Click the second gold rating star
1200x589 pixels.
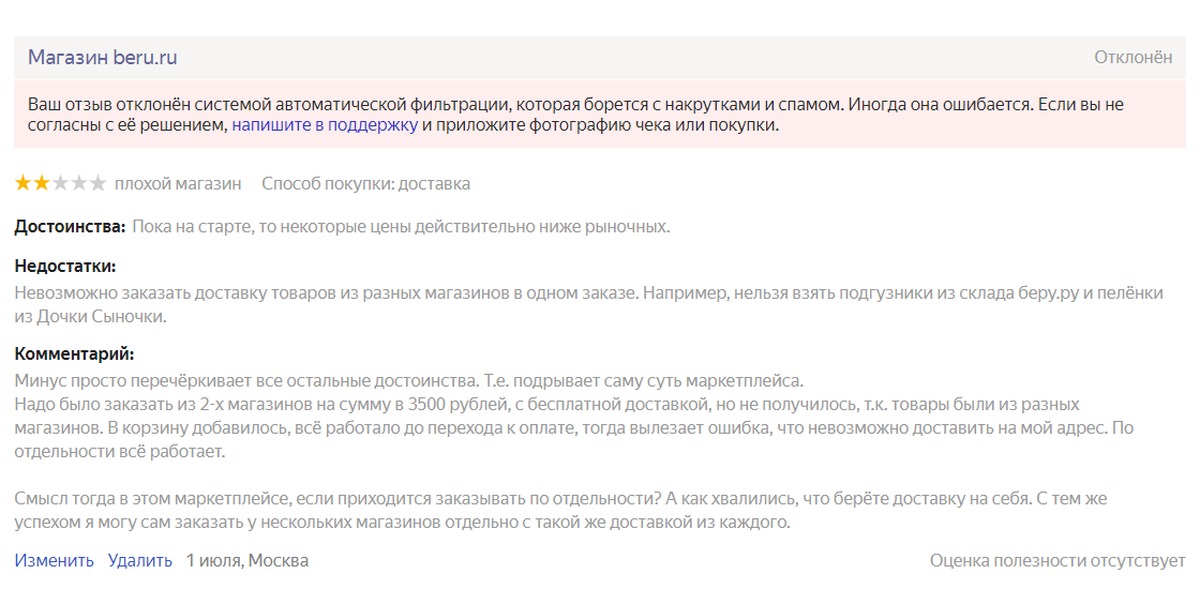42,183
